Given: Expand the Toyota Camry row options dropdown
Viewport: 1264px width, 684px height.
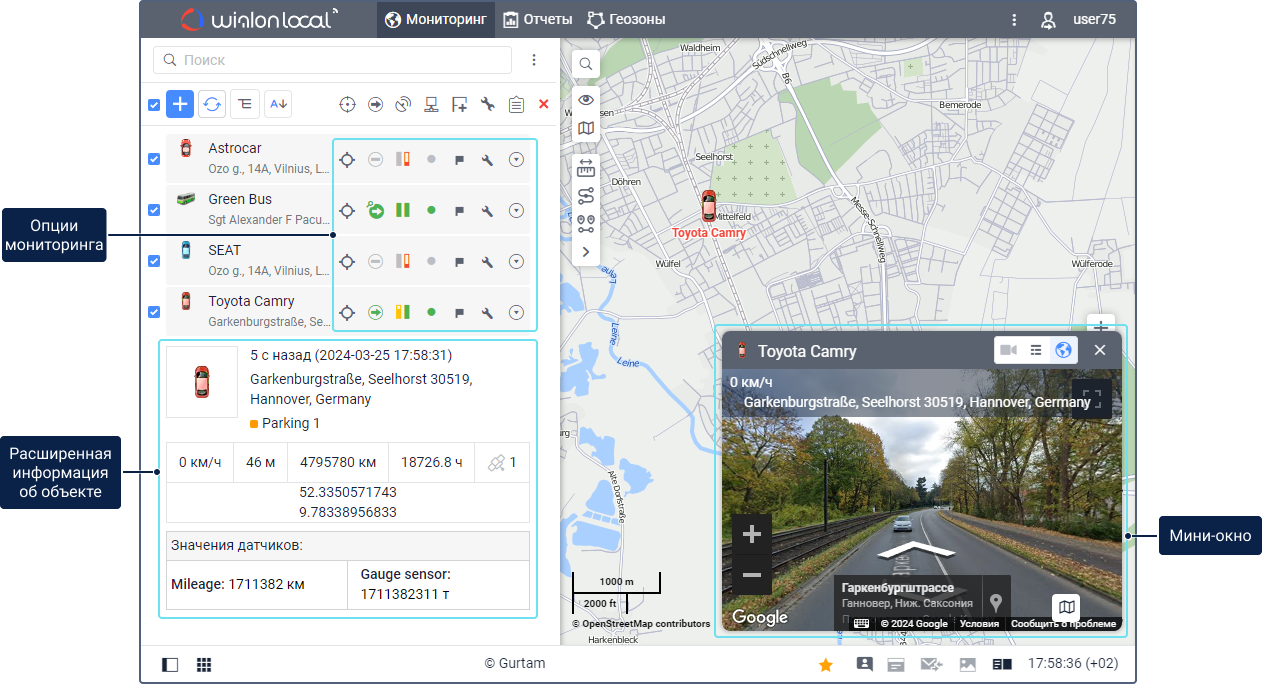Looking at the screenshot, I should click(516, 313).
